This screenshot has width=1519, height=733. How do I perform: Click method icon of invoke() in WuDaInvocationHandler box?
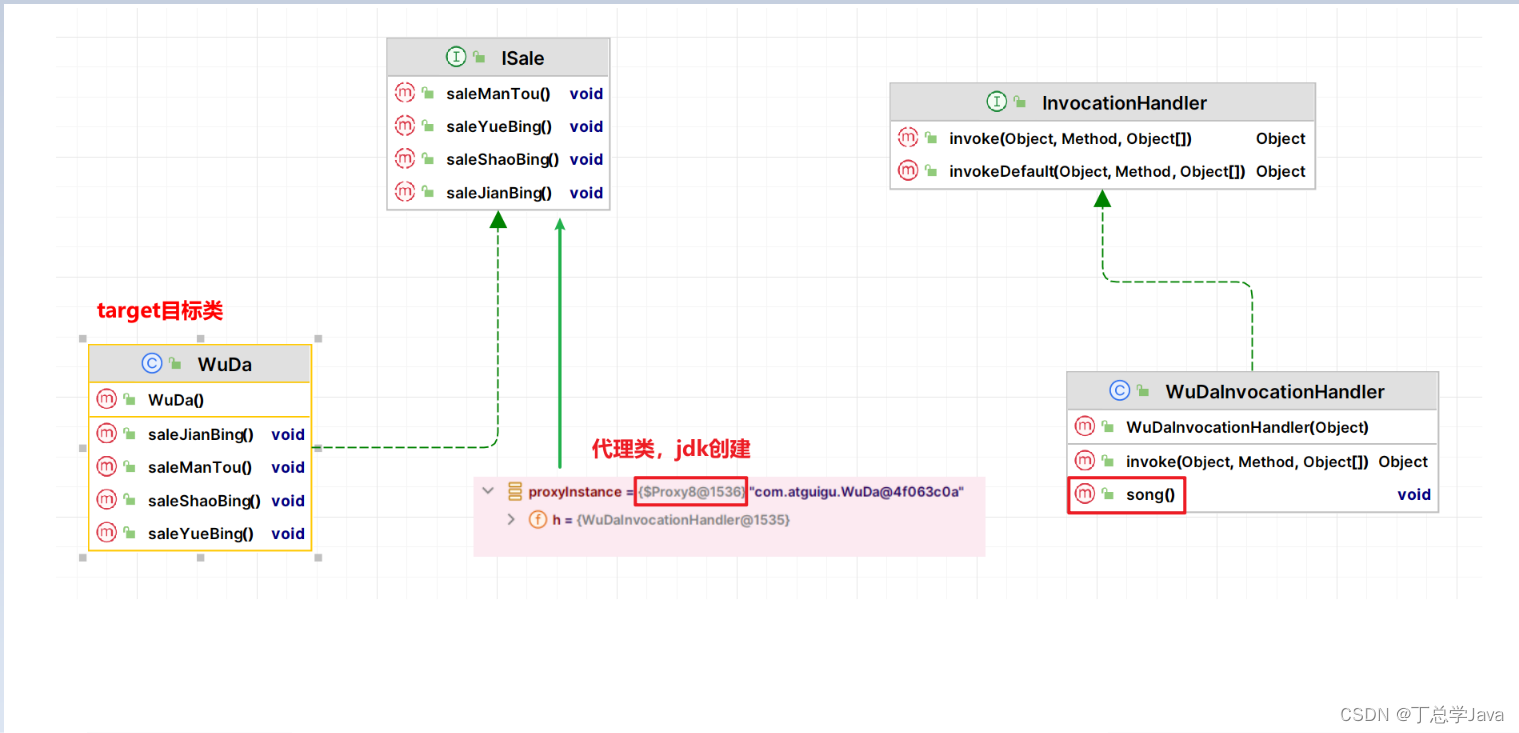[x=1085, y=461]
